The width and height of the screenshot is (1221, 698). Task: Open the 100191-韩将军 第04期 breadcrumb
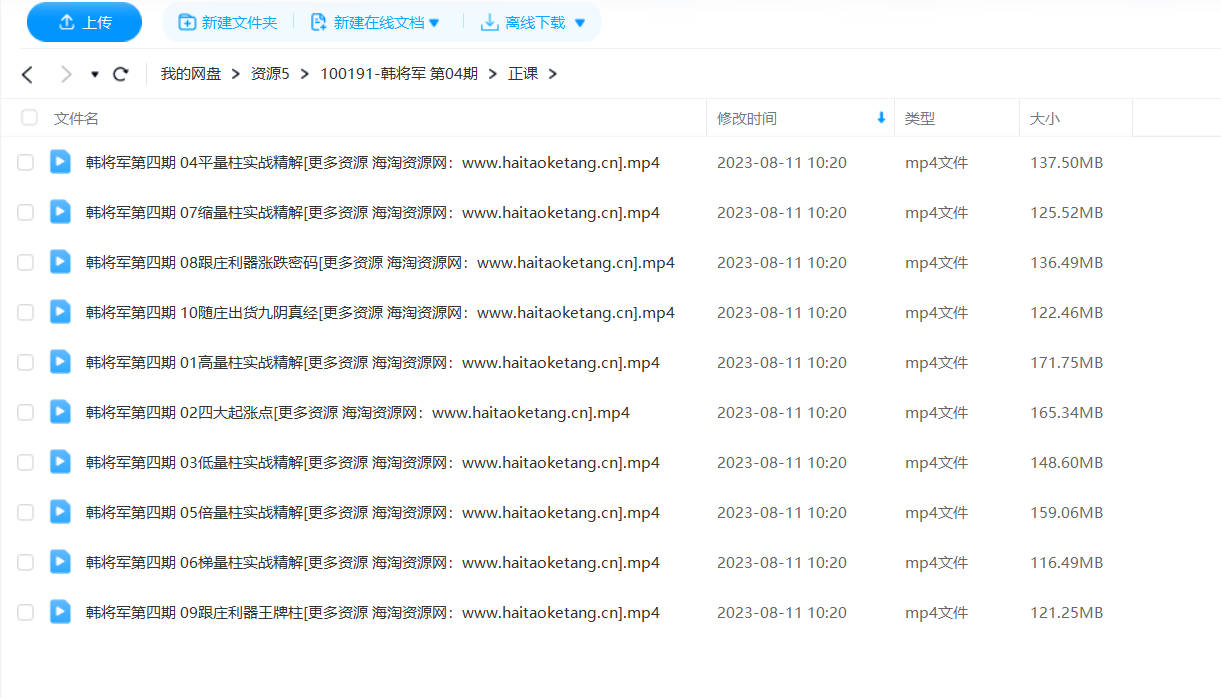pyautogui.click(x=399, y=74)
